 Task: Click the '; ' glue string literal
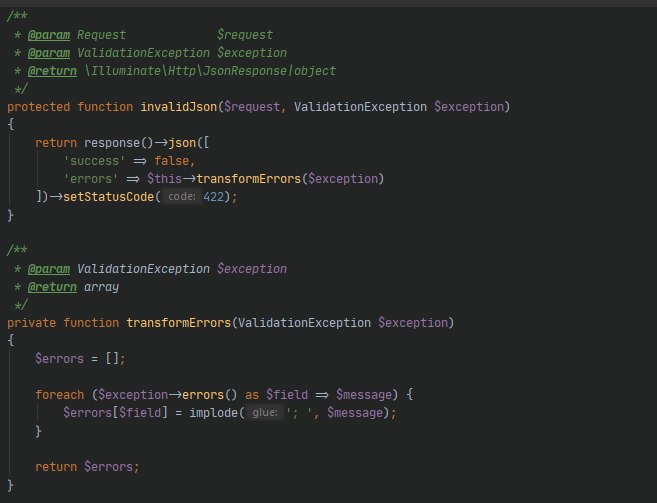tap(299, 413)
